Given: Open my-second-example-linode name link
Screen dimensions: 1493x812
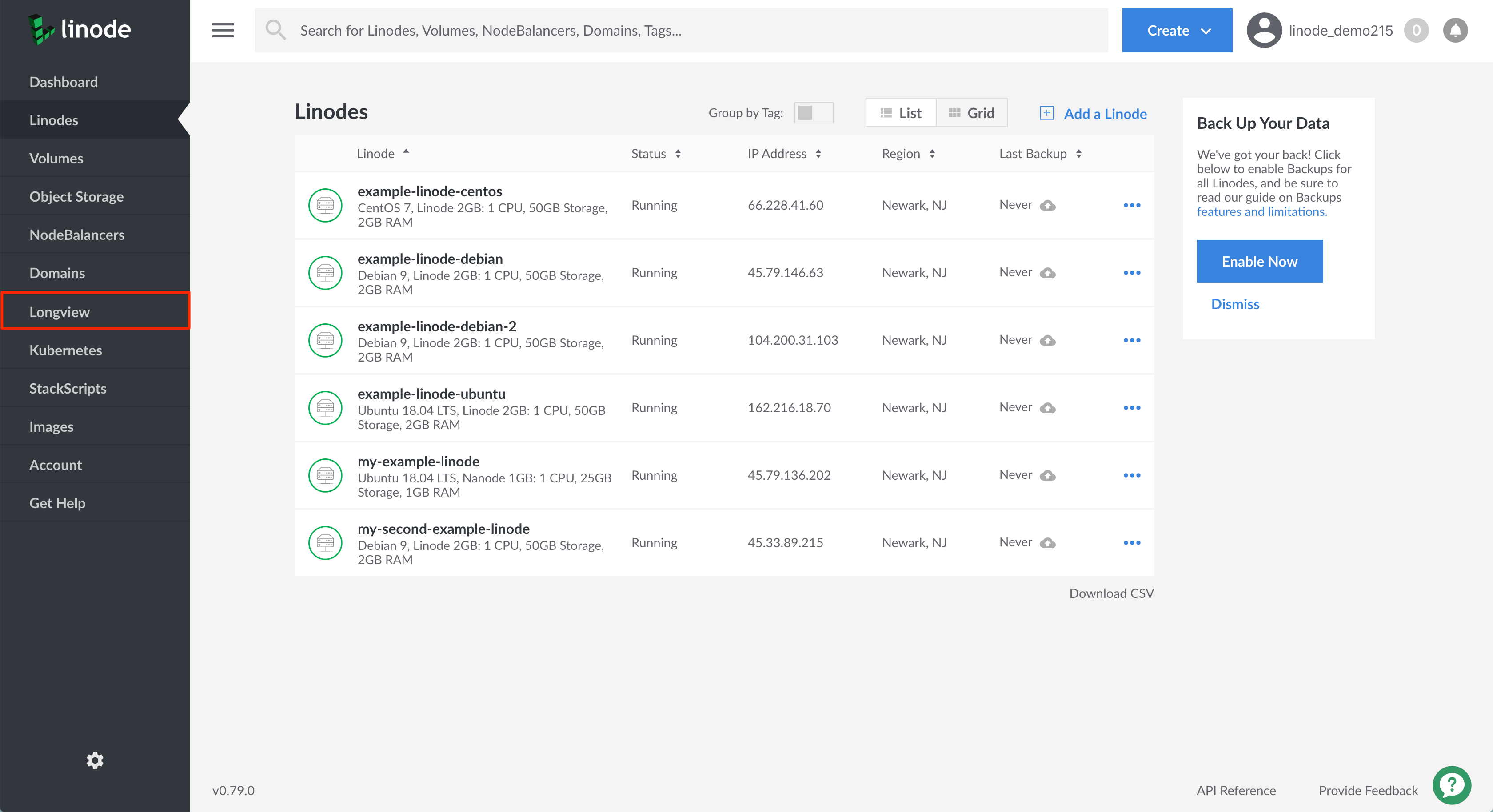Looking at the screenshot, I should 443,529.
